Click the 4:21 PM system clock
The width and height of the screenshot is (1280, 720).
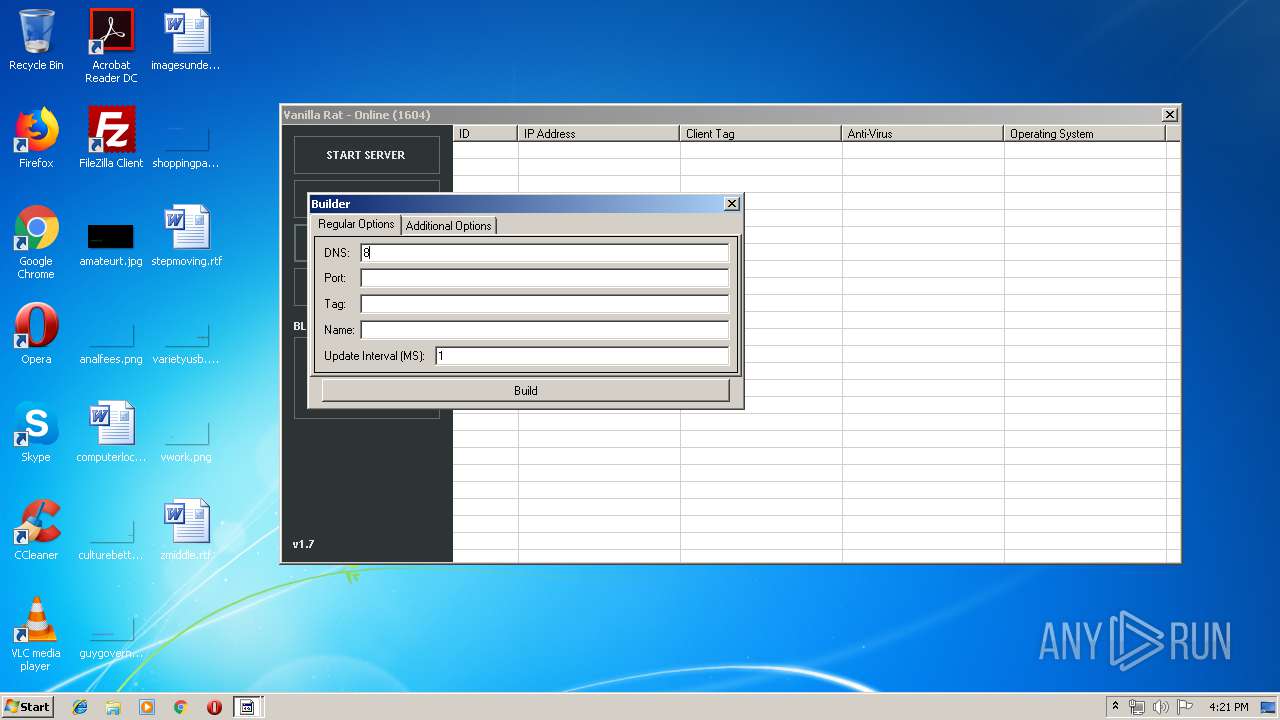(1228, 707)
